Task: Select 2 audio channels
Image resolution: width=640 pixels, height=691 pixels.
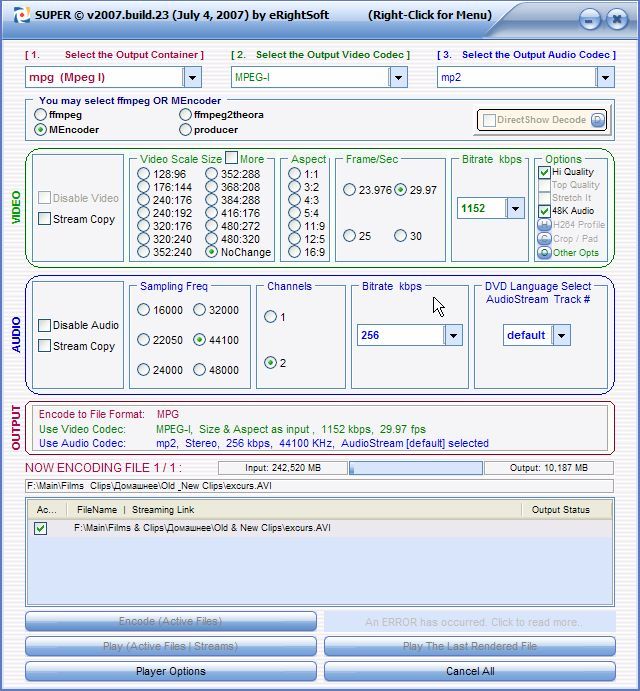Action: coord(270,363)
